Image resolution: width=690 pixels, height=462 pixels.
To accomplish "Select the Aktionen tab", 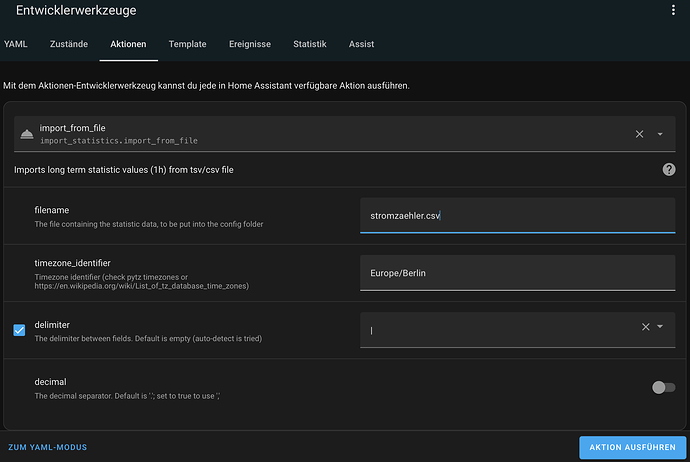I will 128,44.
